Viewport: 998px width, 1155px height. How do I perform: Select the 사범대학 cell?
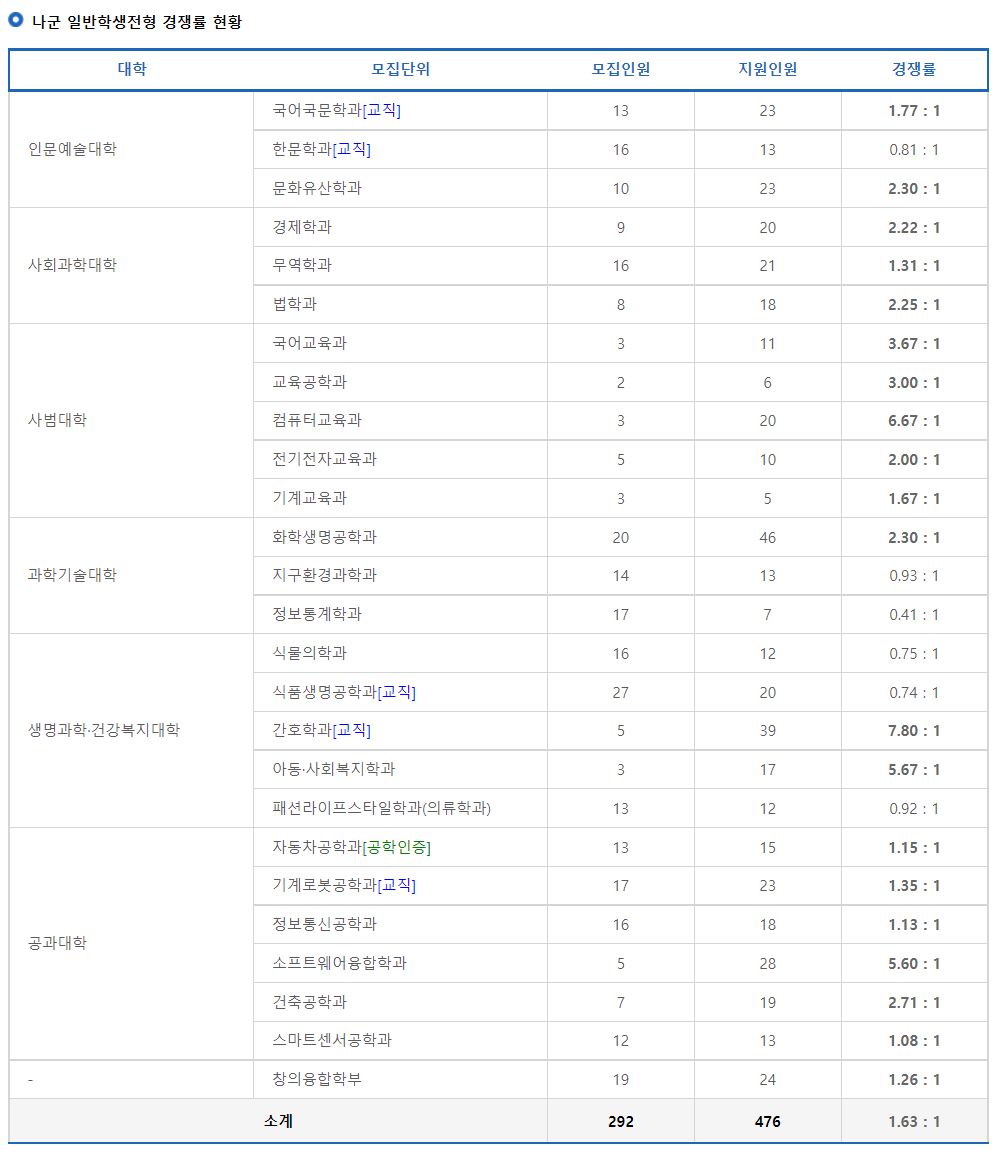[60, 420]
